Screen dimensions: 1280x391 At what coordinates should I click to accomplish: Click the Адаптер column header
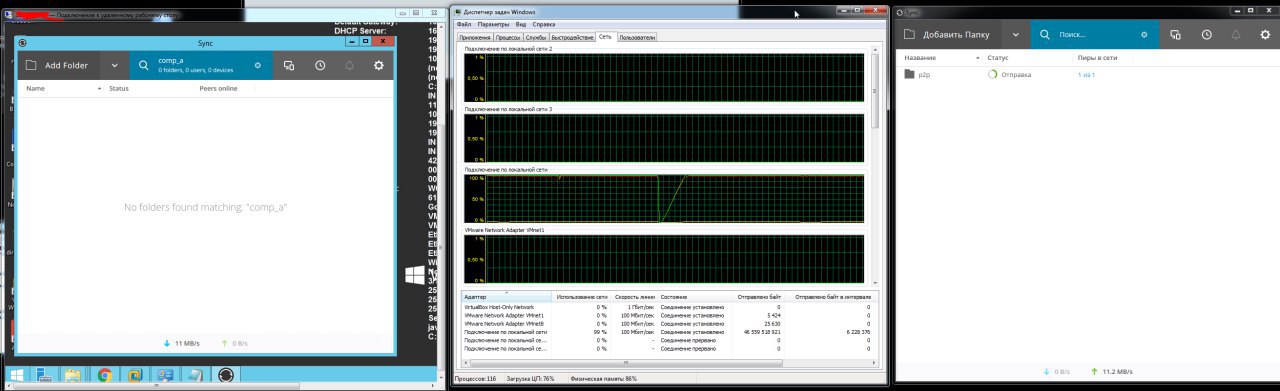pyautogui.click(x=506, y=297)
